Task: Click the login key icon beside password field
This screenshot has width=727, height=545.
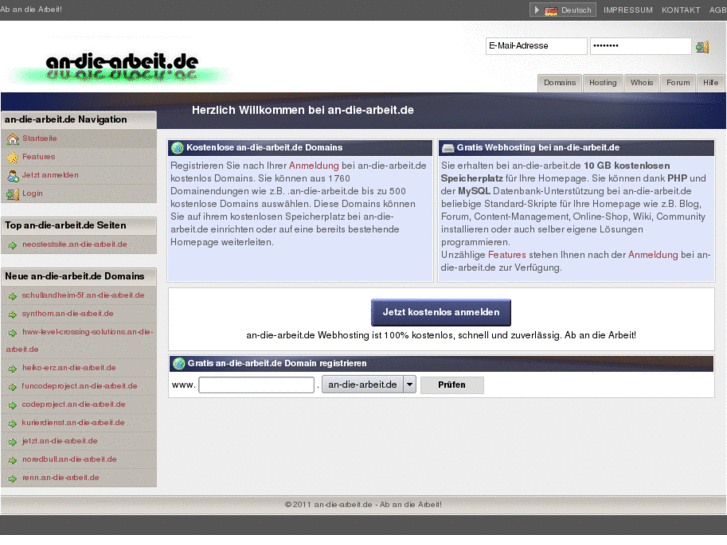Action: click(x=702, y=46)
